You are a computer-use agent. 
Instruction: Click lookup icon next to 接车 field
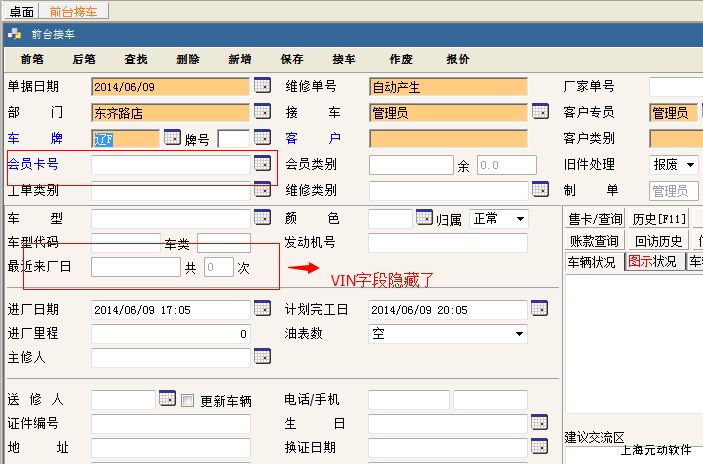coord(540,112)
